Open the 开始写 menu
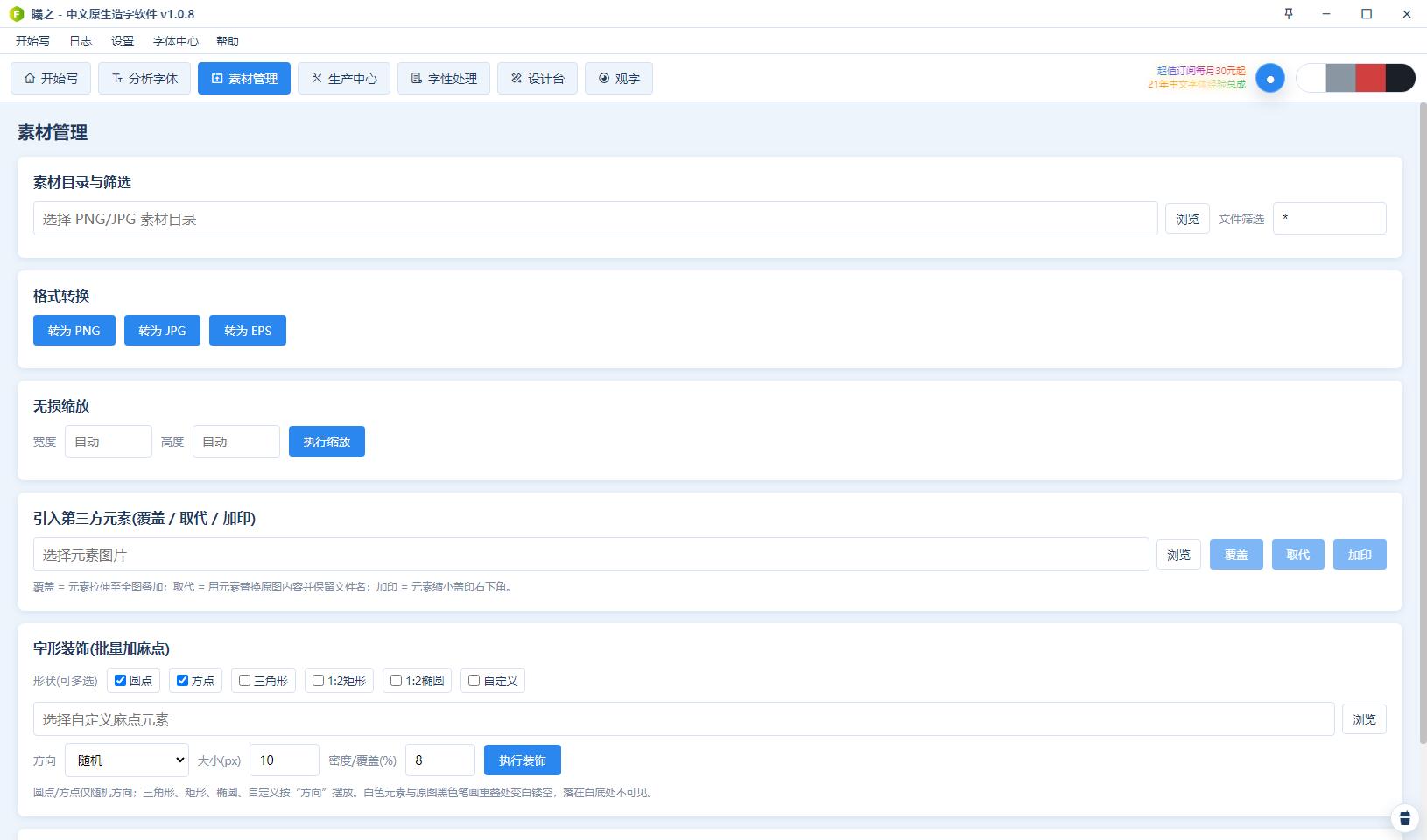The height and width of the screenshot is (840, 1427). tap(32, 41)
